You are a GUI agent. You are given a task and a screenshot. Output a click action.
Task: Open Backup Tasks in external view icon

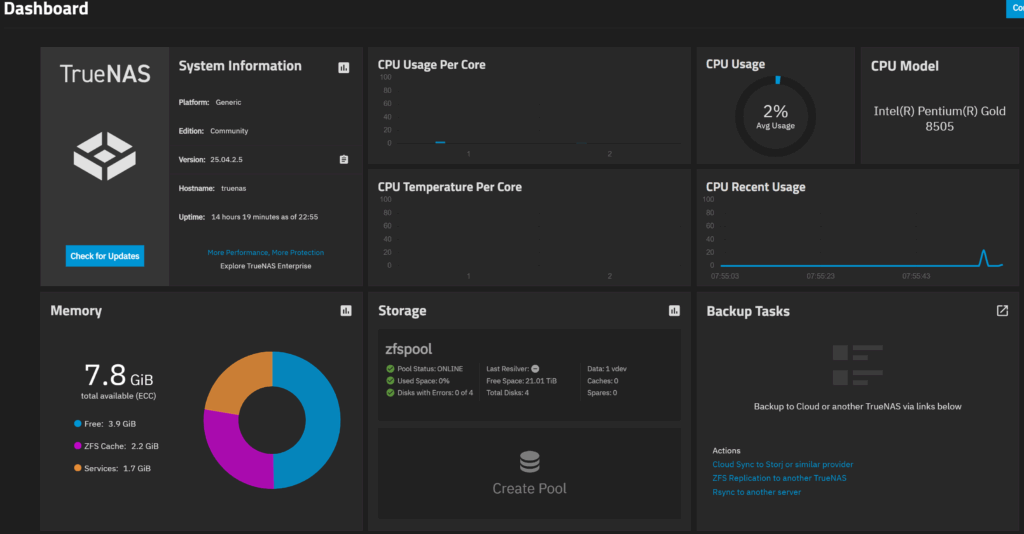(x=1002, y=311)
